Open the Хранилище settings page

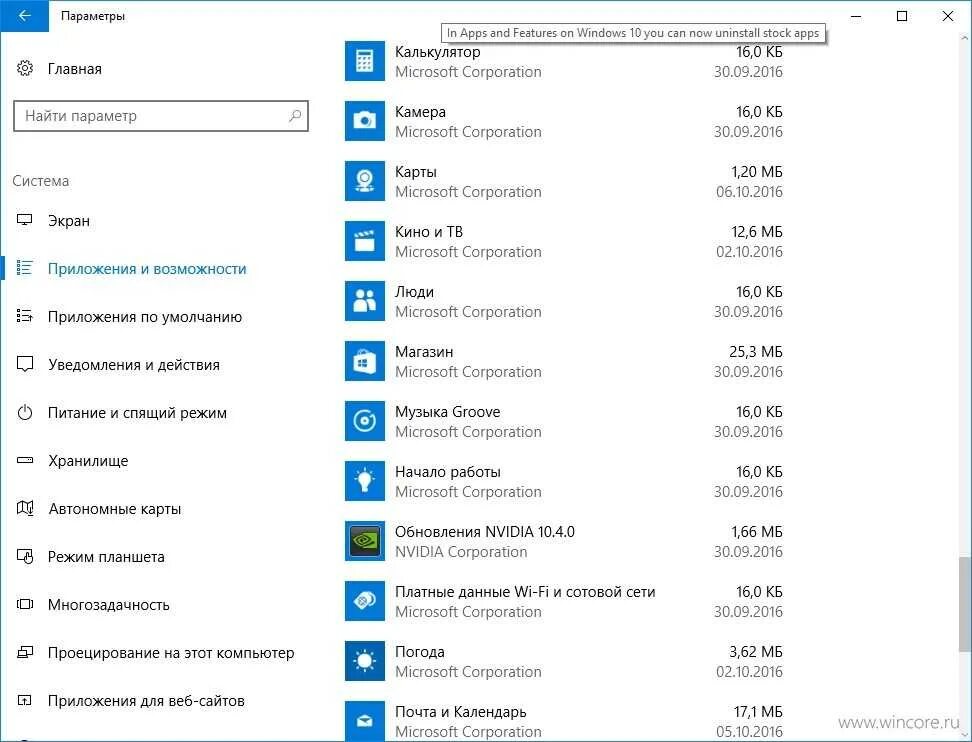88,461
